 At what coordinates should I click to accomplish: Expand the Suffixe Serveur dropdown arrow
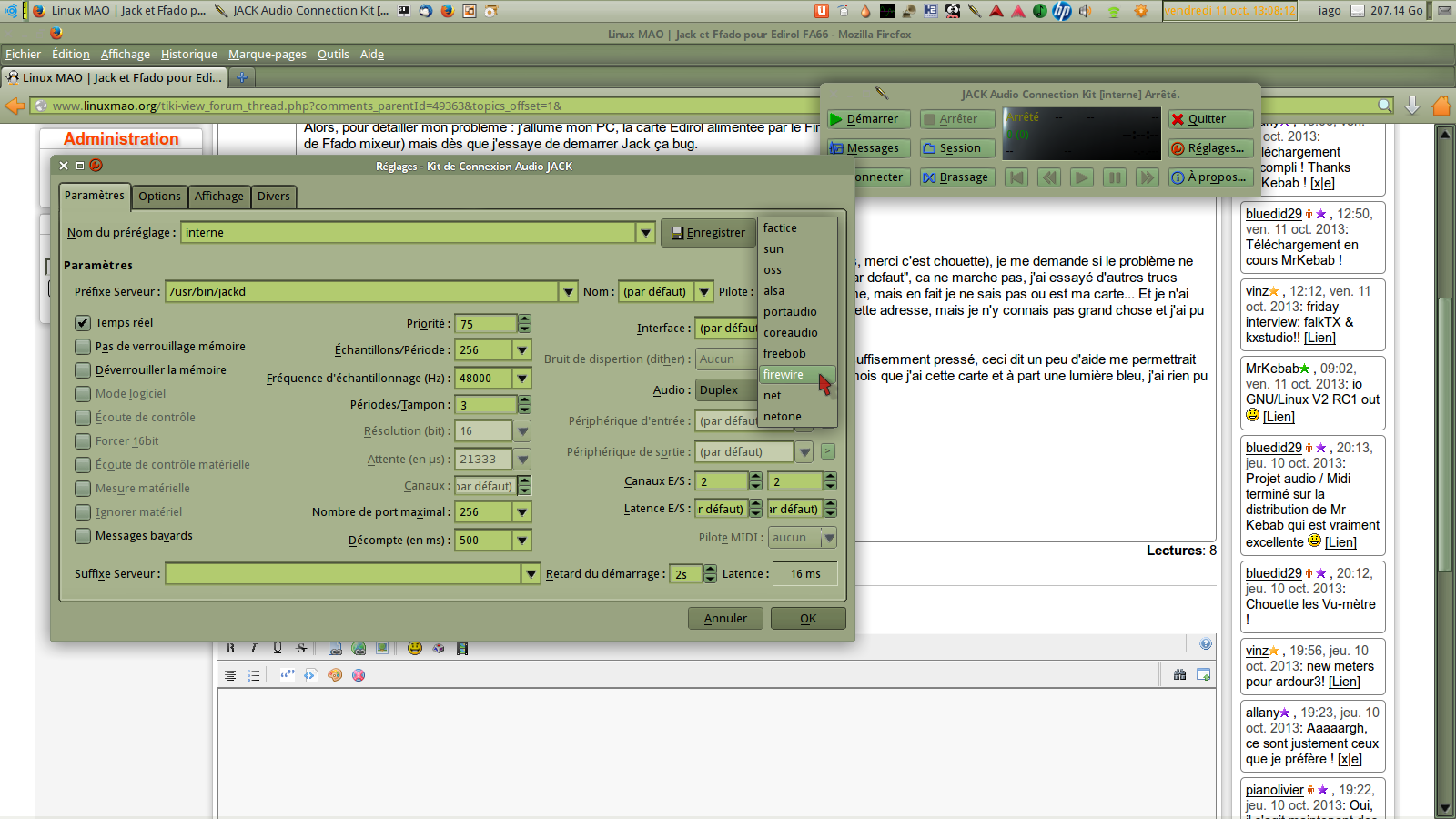(x=531, y=574)
